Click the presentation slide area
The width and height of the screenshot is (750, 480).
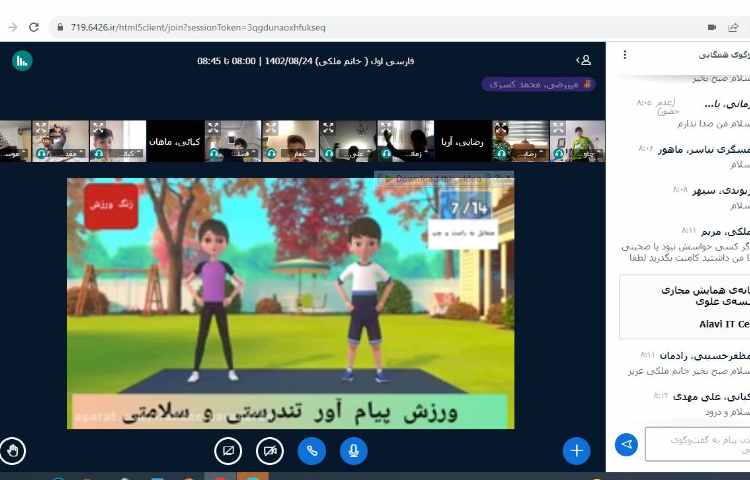tap(290, 303)
